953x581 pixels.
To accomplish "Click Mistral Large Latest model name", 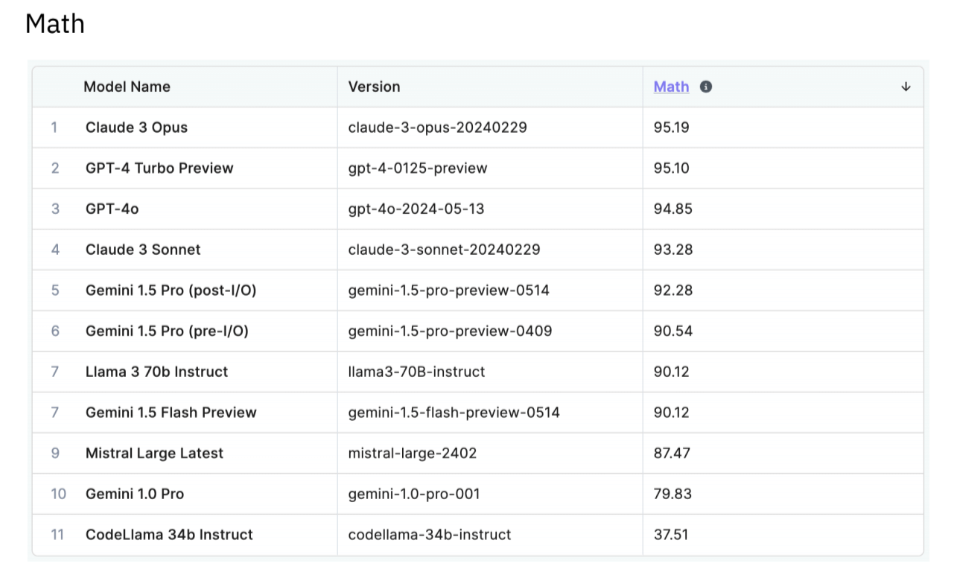I will 154,453.
